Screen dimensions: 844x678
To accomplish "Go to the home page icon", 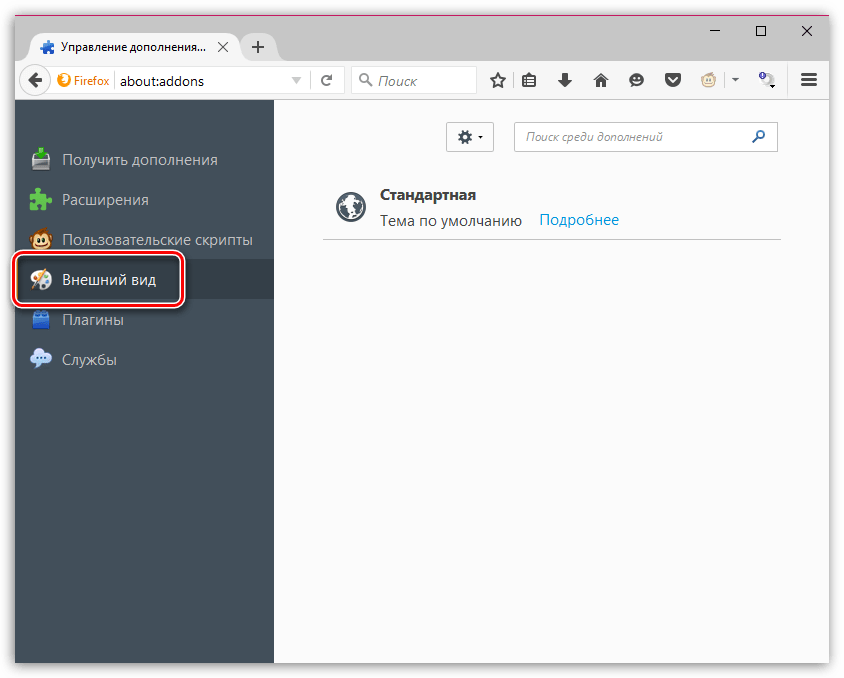I will click(601, 81).
